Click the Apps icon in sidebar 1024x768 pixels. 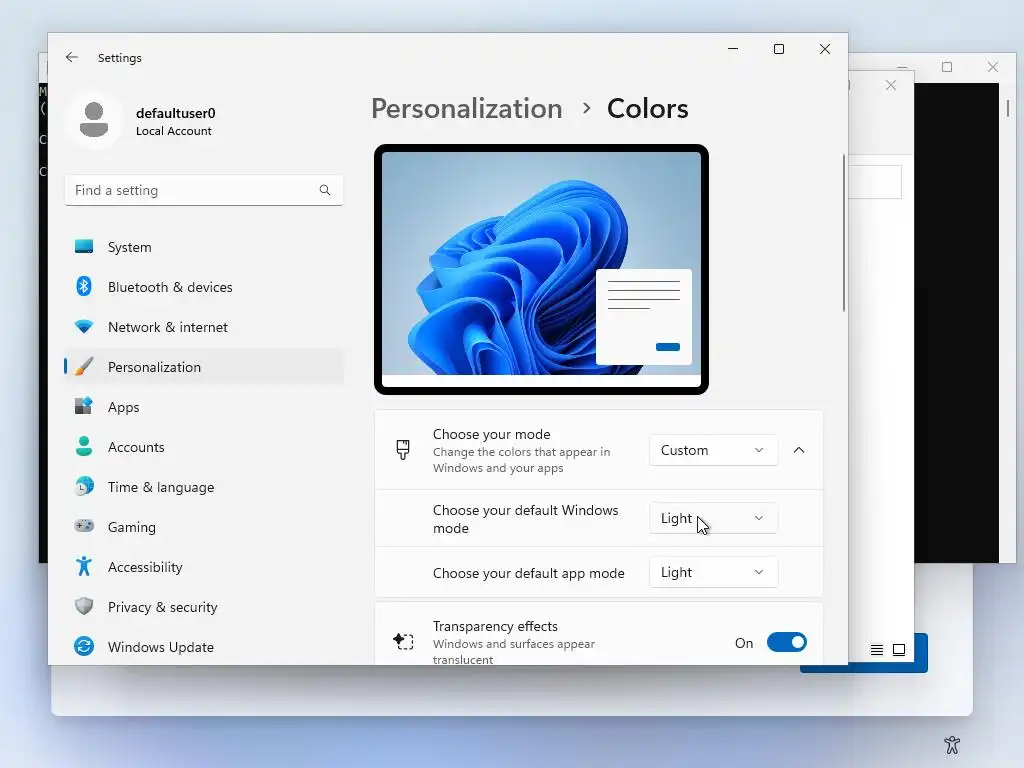(x=84, y=406)
